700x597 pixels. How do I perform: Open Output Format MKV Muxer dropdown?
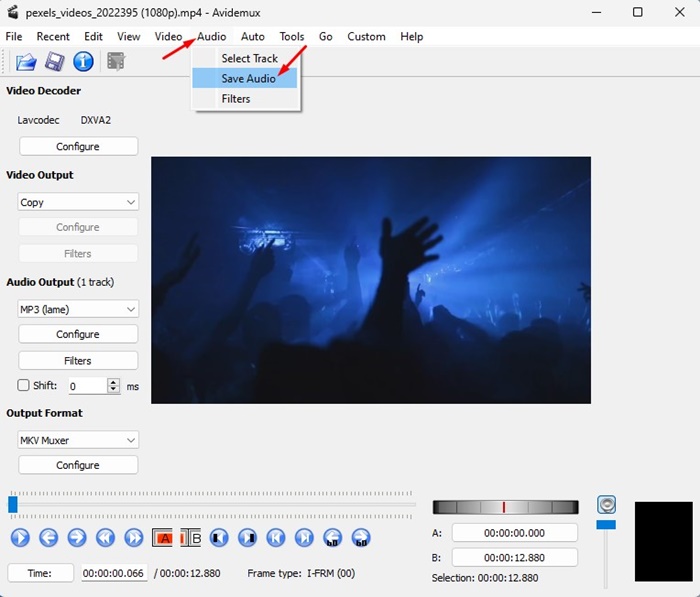click(78, 440)
